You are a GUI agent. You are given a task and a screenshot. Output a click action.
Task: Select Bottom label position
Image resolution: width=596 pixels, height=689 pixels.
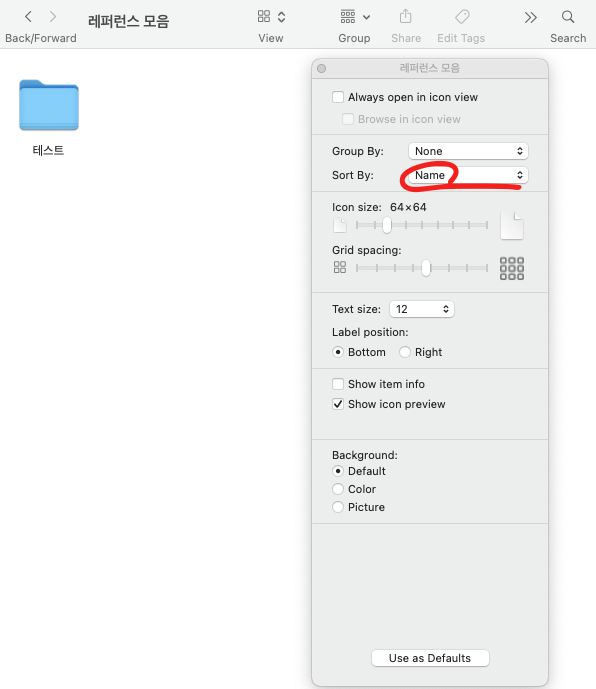(x=338, y=352)
